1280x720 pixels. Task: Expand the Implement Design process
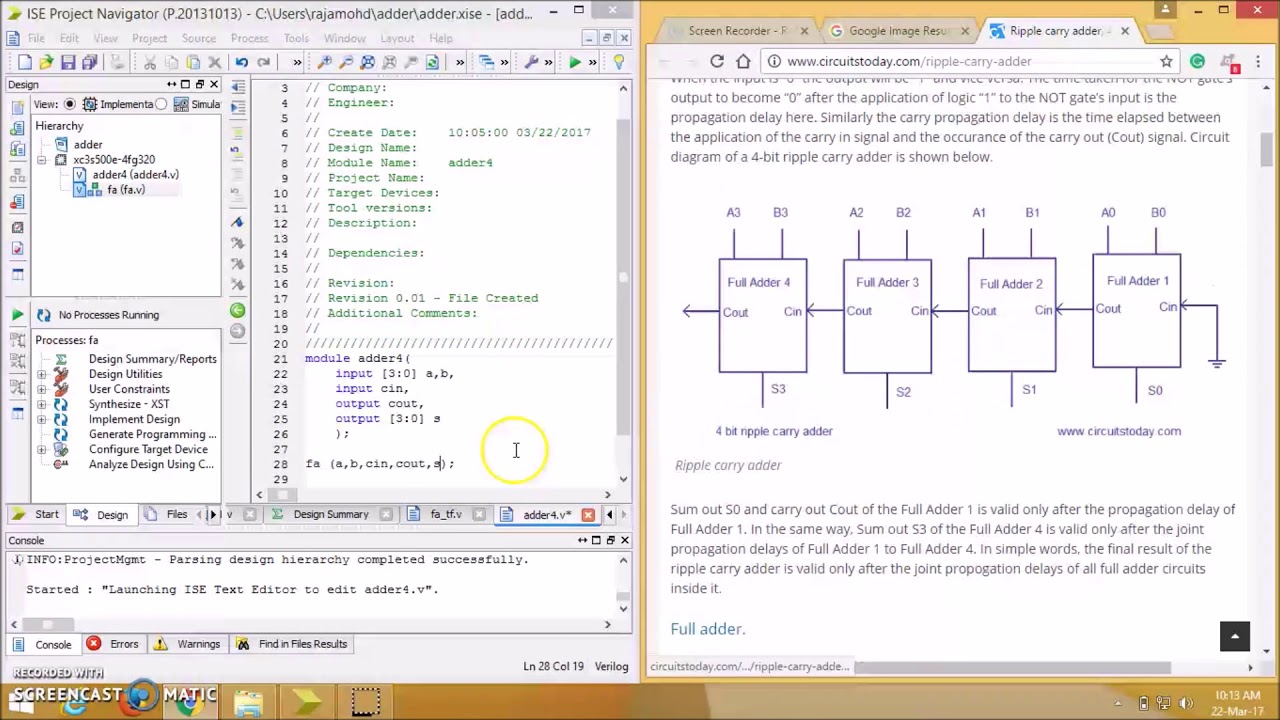(41, 419)
